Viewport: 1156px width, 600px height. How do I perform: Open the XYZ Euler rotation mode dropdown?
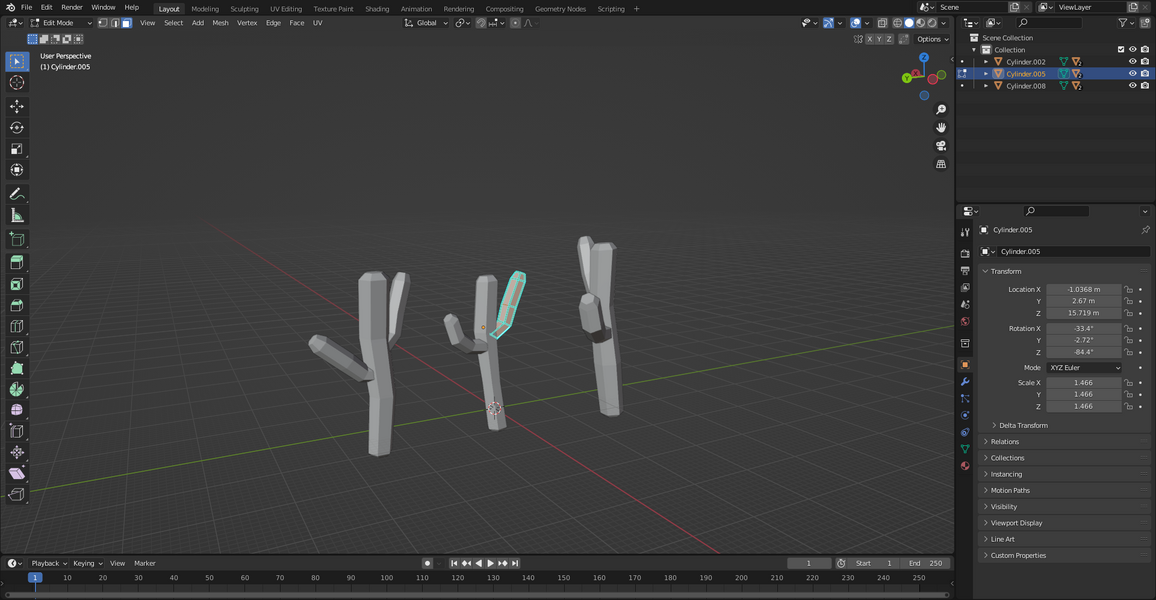tap(1084, 368)
